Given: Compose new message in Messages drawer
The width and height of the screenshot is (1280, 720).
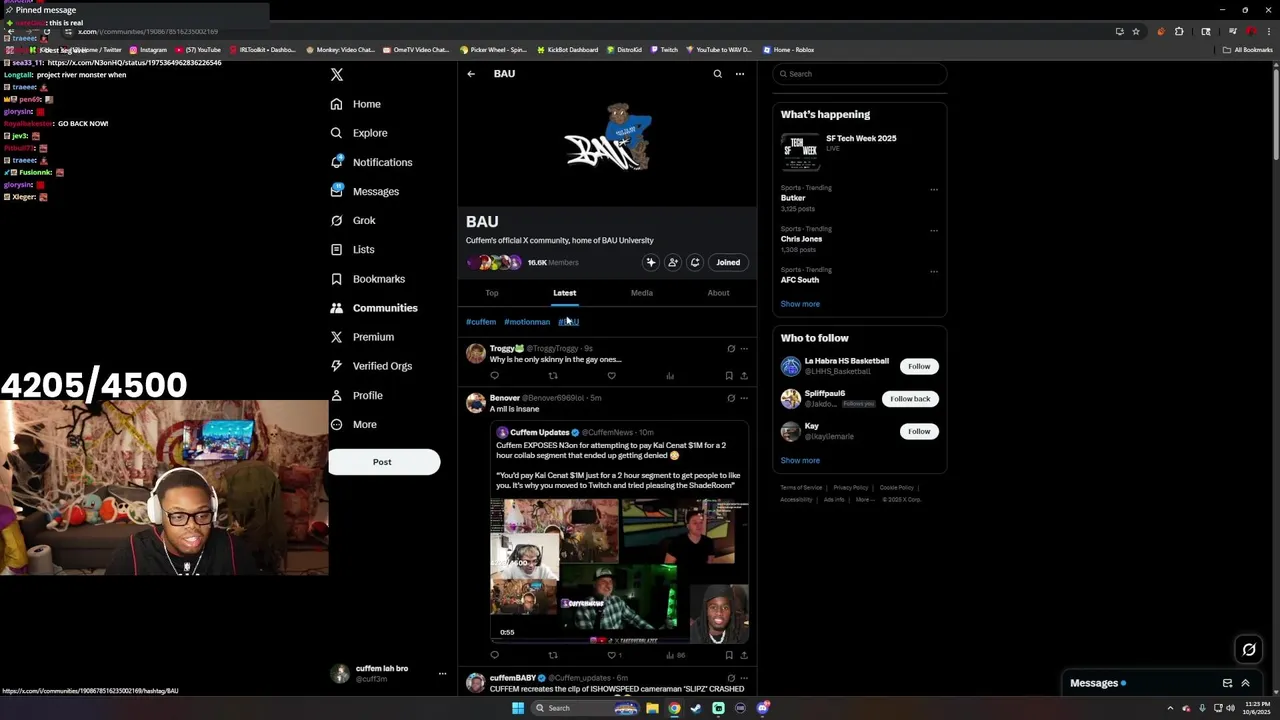Looking at the screenshot, I should click(1227, 683).
